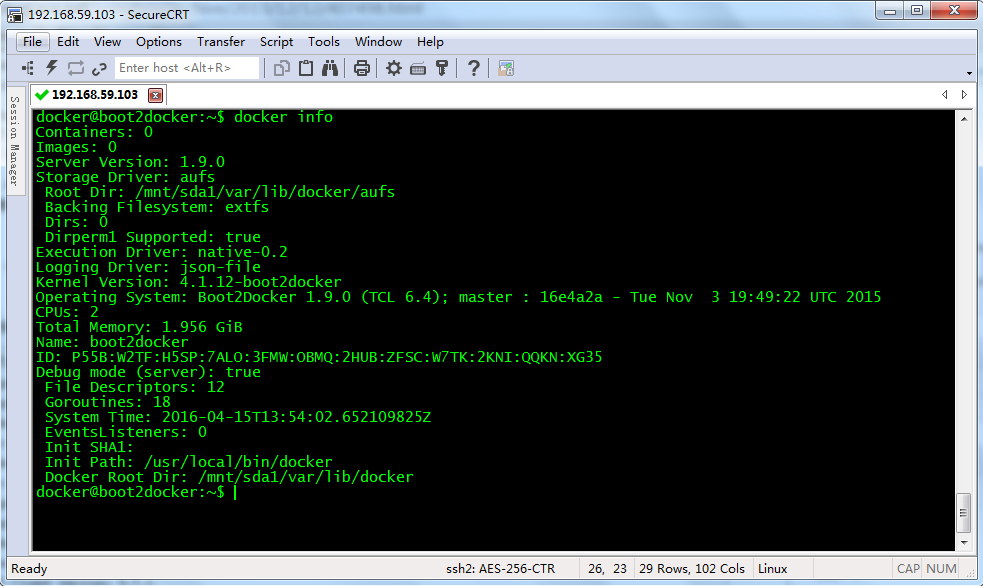The height and width of the screenshot is (586, 983).
Task: Open the Transfer menu
Action: coord(221,41)
